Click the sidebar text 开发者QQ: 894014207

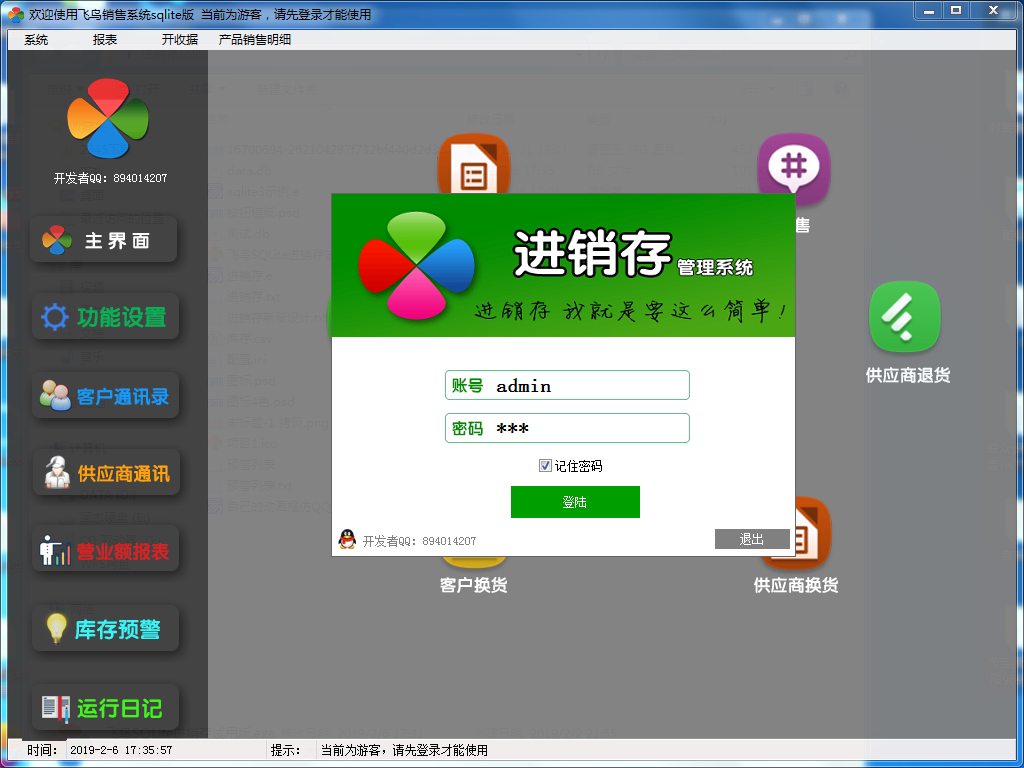pos(110,178)
